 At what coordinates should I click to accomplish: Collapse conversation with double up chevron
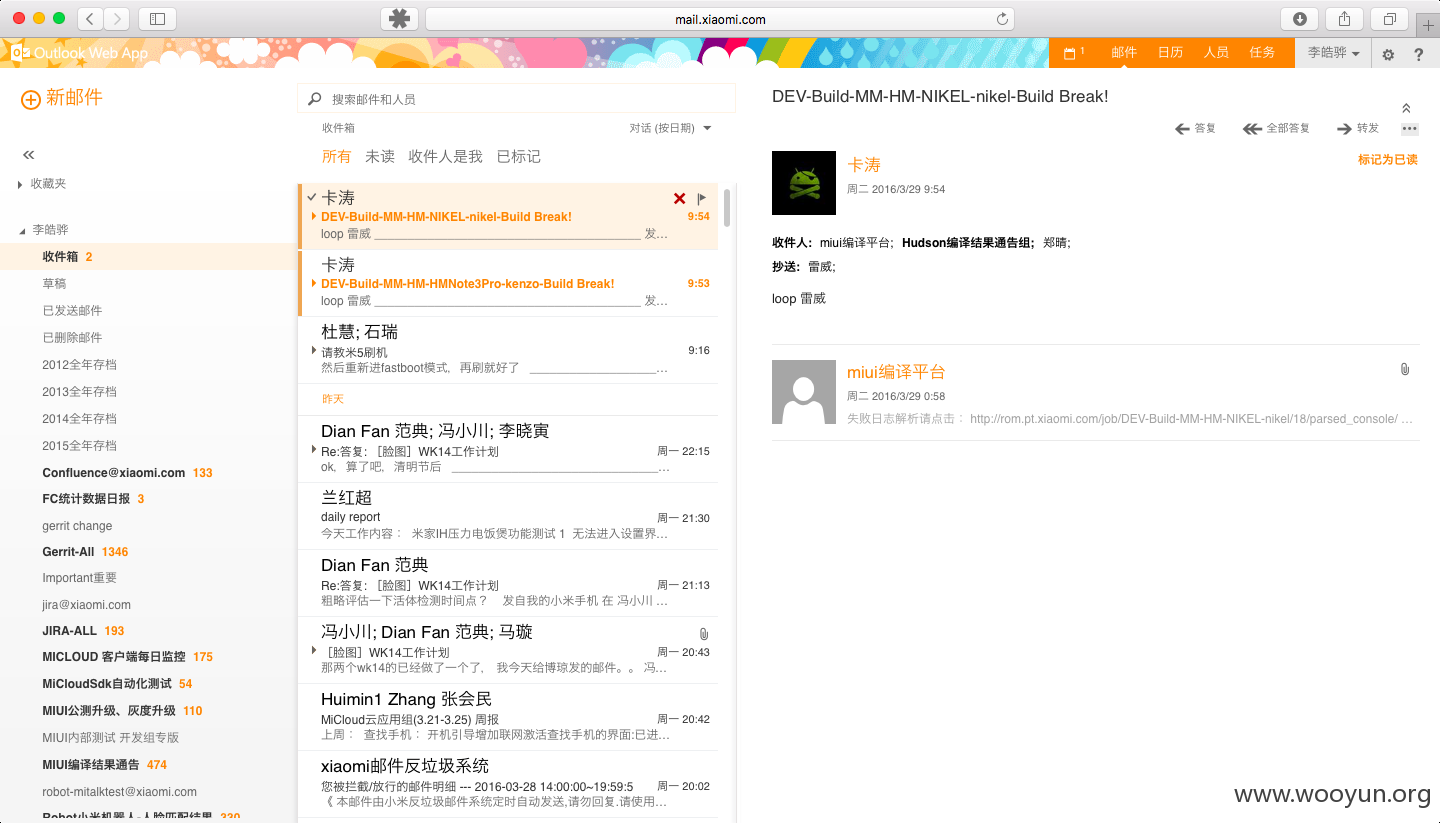1406,108
